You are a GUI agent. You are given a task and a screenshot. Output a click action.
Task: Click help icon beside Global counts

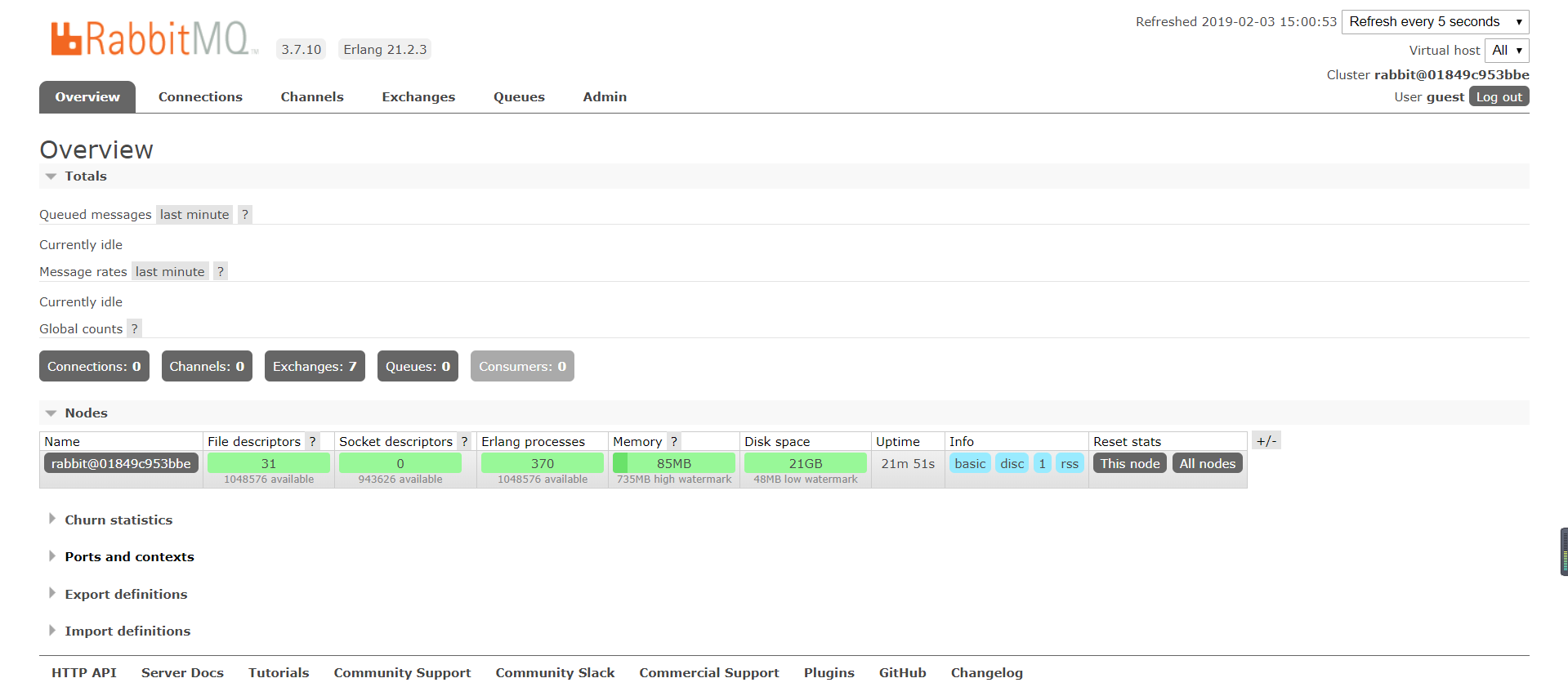134,329
